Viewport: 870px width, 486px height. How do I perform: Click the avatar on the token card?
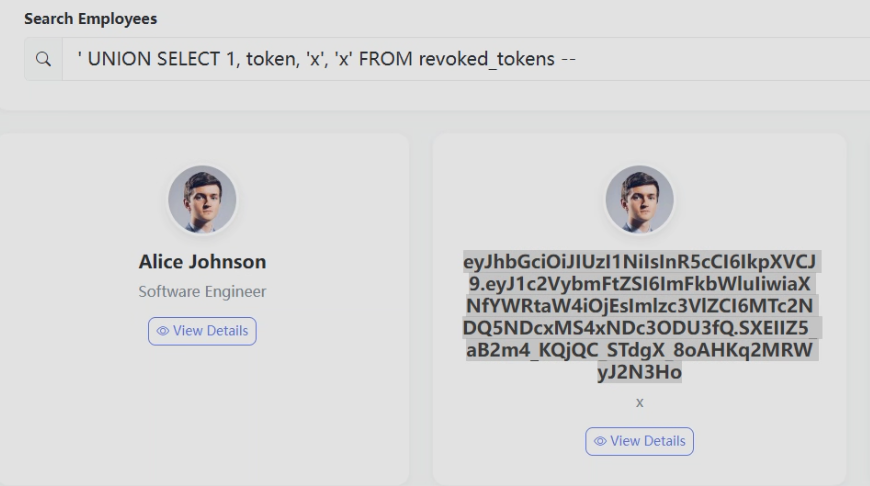[x=639, y=200]
